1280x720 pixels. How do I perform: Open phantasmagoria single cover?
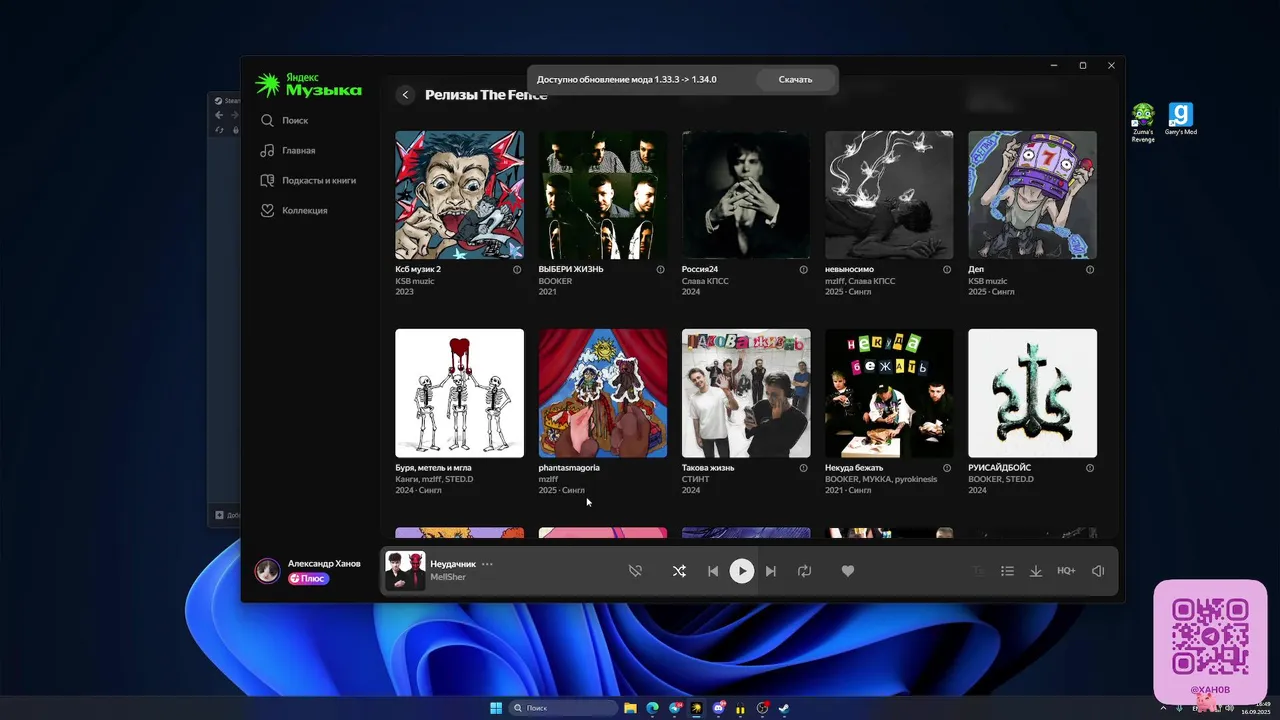602,393
